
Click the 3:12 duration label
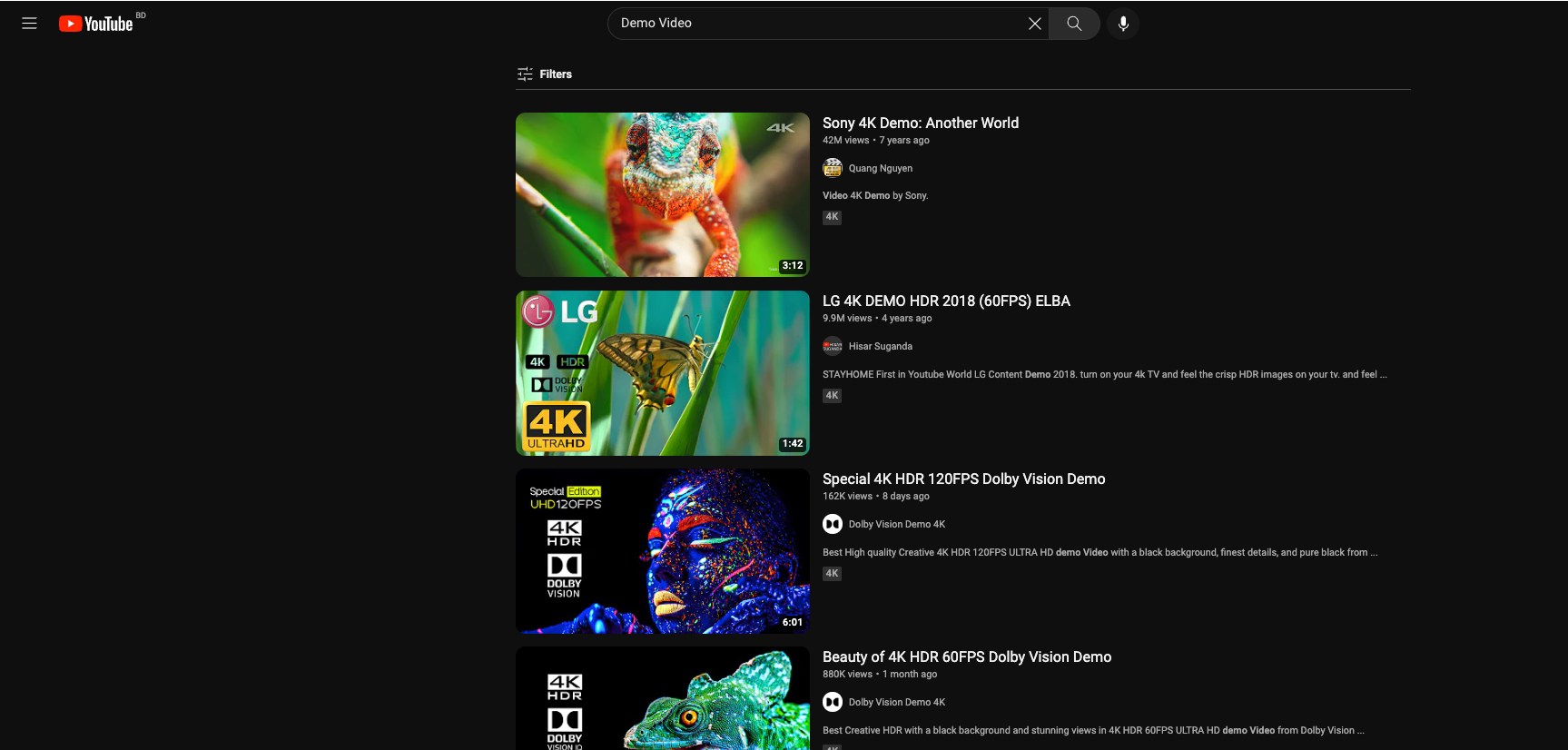pyautogui.click(x=793, y=266)
